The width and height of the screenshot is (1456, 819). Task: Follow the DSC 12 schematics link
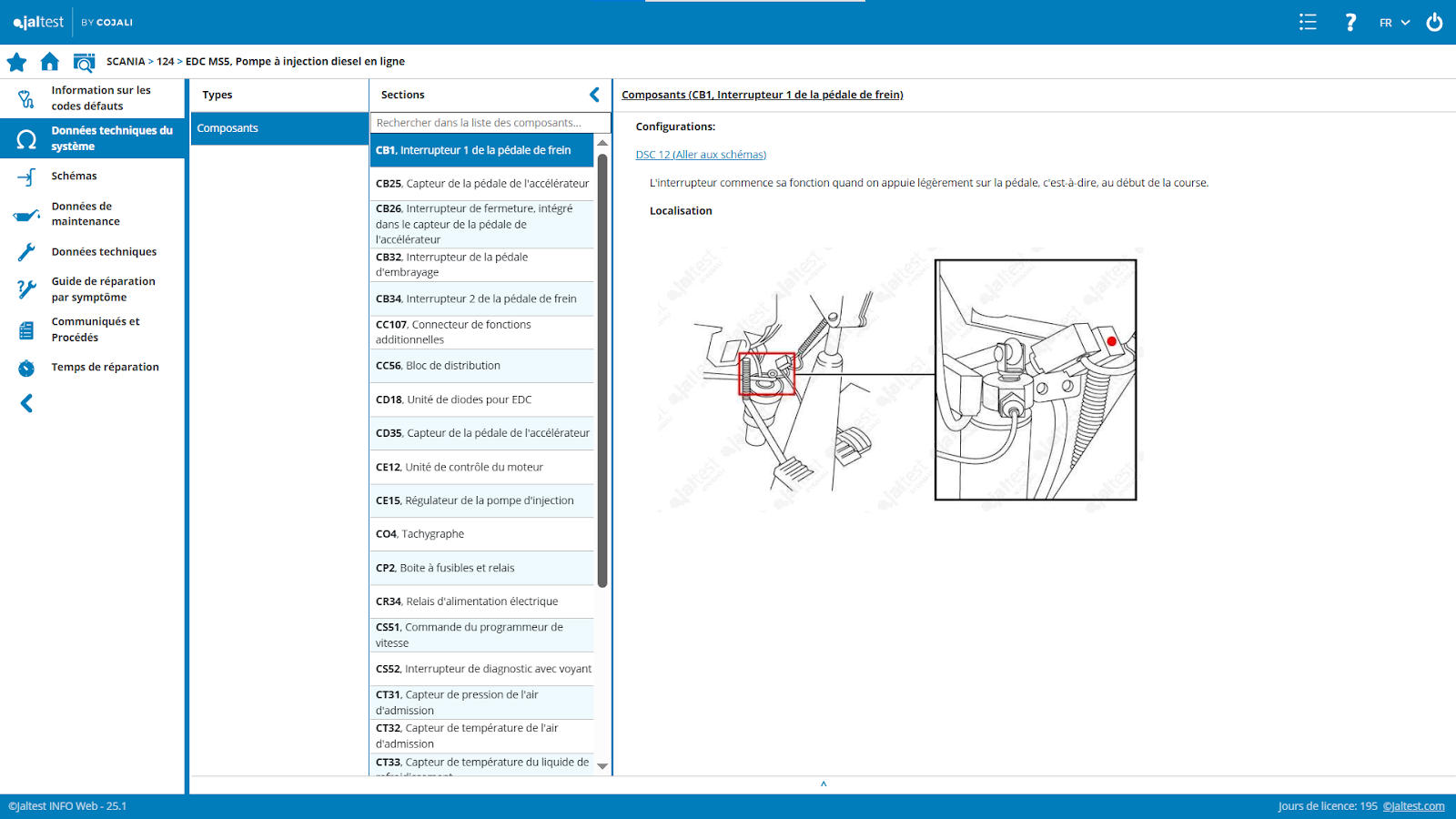point(701,155)
